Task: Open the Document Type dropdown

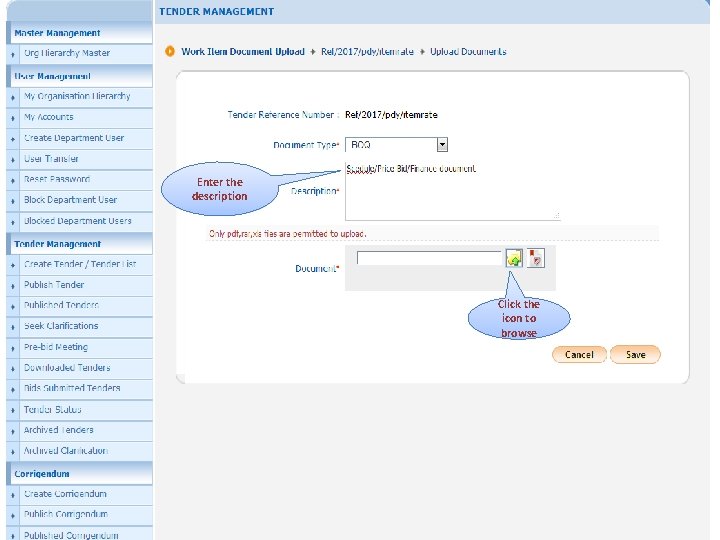Action: [x=396, y=145]
